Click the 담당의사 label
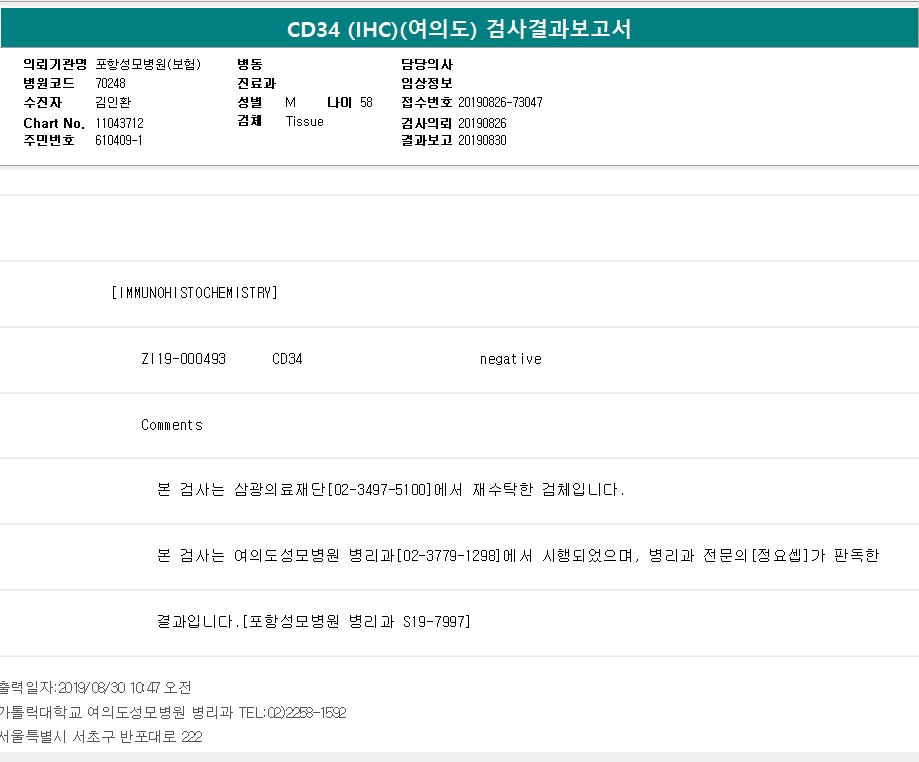Image resolution: width=919 pixels, height=762 pixels. click(x=427, y=64)
